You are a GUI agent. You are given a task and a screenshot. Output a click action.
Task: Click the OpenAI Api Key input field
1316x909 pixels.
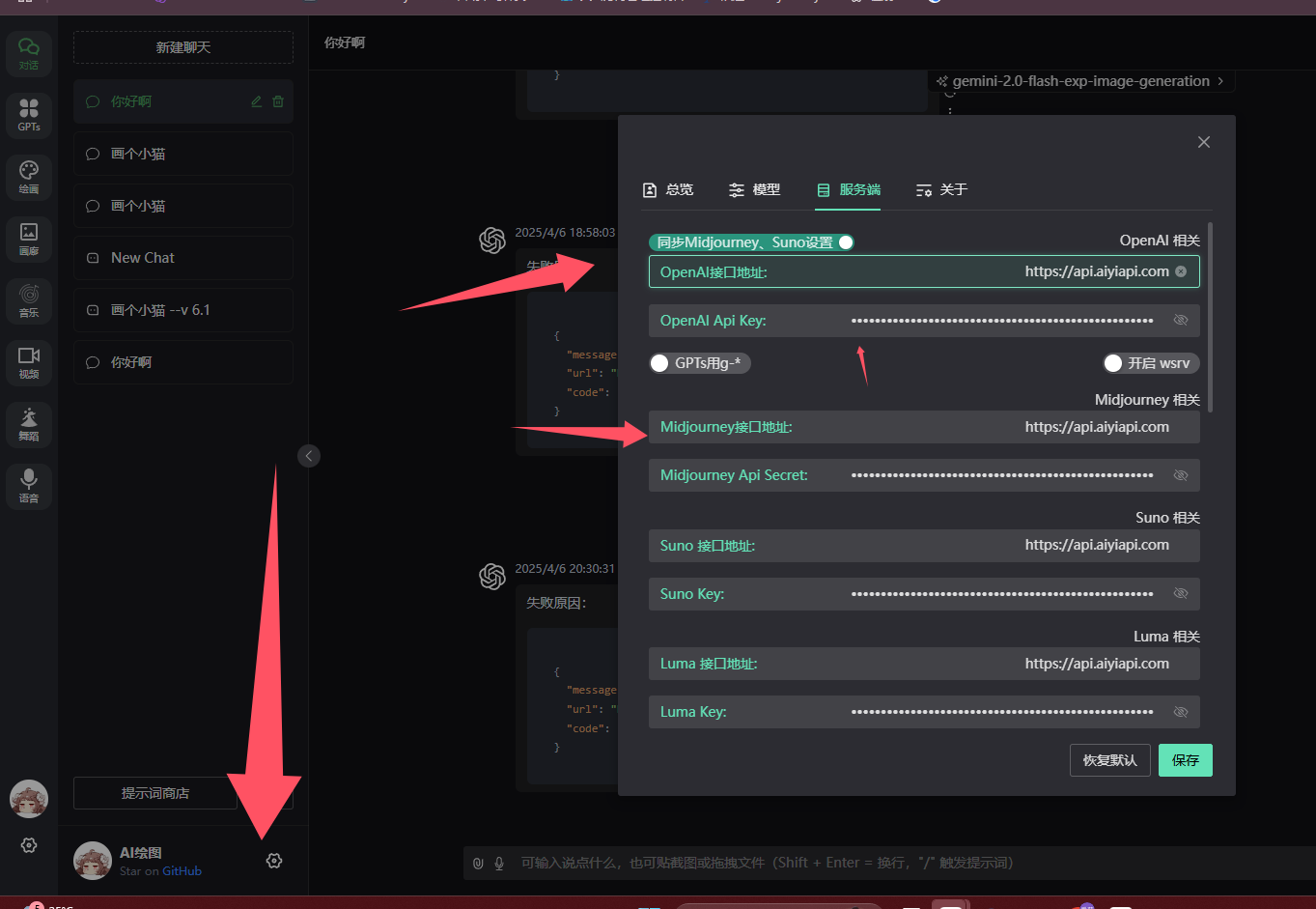point(924,320)
